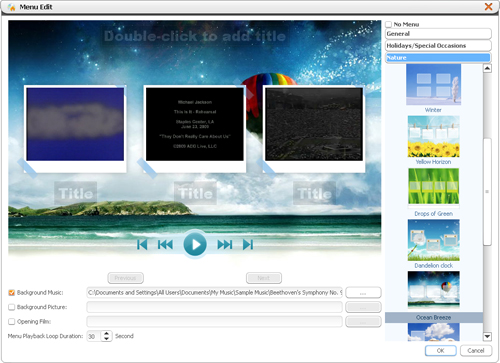Click the Ocean Breeze label text
The height and width of the screenshot is (363, 500).
433,318
